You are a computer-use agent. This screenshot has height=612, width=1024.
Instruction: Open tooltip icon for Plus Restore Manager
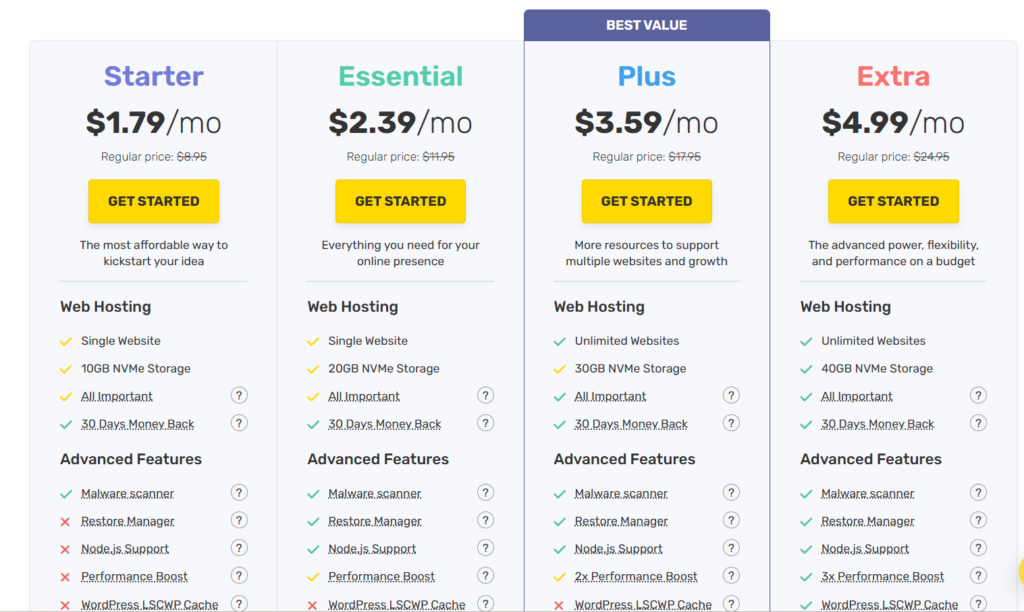[x=732, y=521]
